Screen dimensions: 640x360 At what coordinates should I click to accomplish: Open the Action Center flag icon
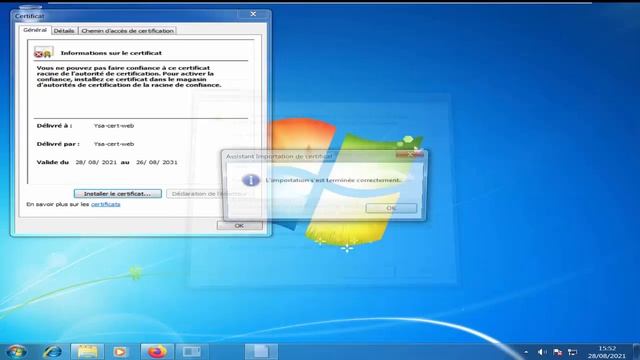[x=558, y=352]
